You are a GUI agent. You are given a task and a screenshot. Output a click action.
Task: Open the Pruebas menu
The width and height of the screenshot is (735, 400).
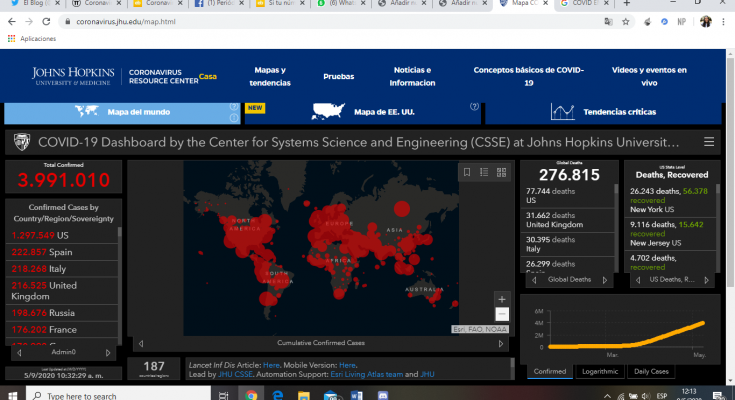click(x=338, y=76)
